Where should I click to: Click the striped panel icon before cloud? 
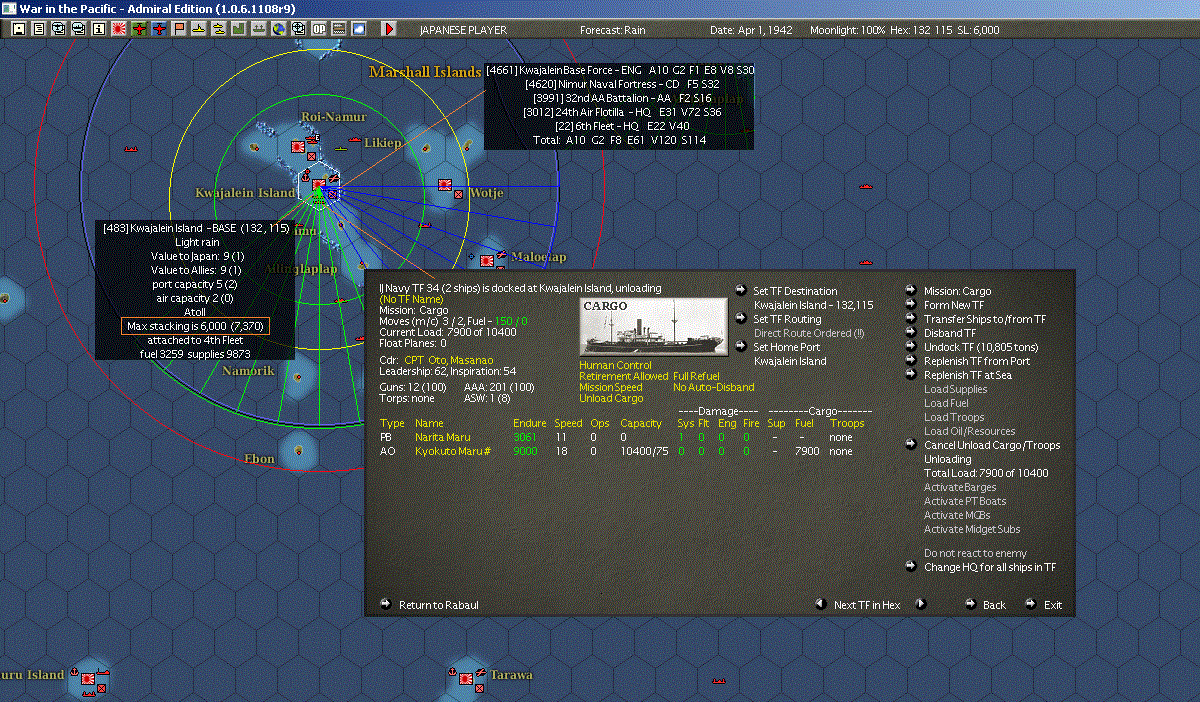[338, 29]
